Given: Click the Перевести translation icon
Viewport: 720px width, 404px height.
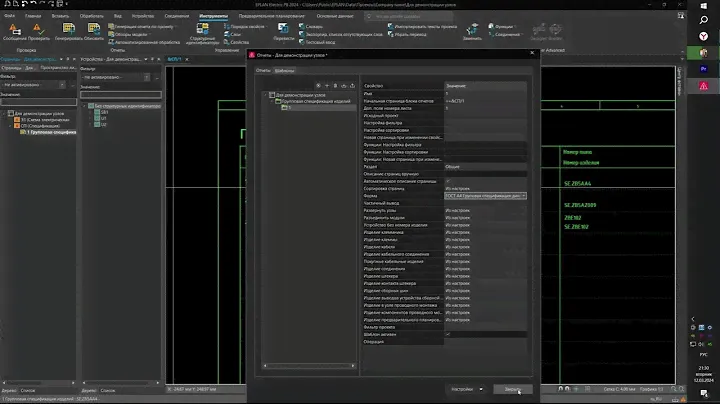Looking at the screenshot, I should click(x=282, y=29).
